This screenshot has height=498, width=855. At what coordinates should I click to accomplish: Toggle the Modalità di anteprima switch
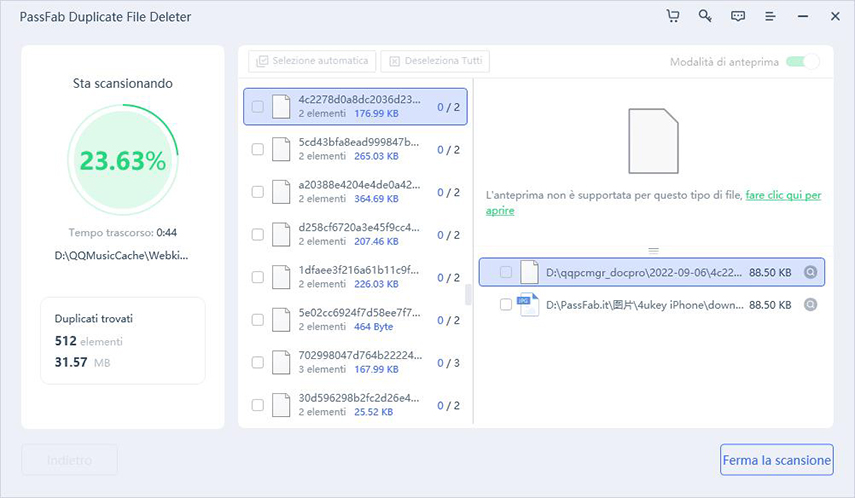pos(802,62)
